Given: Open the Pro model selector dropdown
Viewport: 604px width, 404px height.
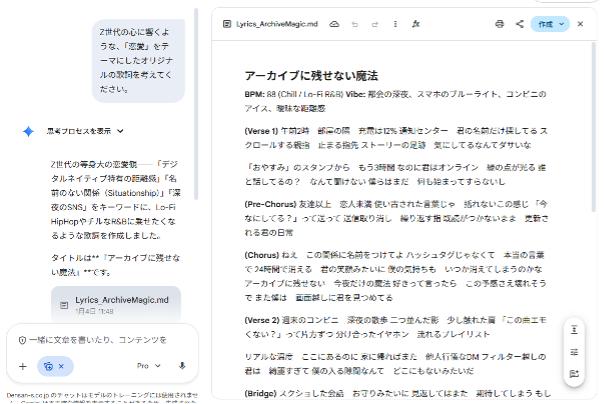Looking at the screenshot, I should [x=148, y=366].
